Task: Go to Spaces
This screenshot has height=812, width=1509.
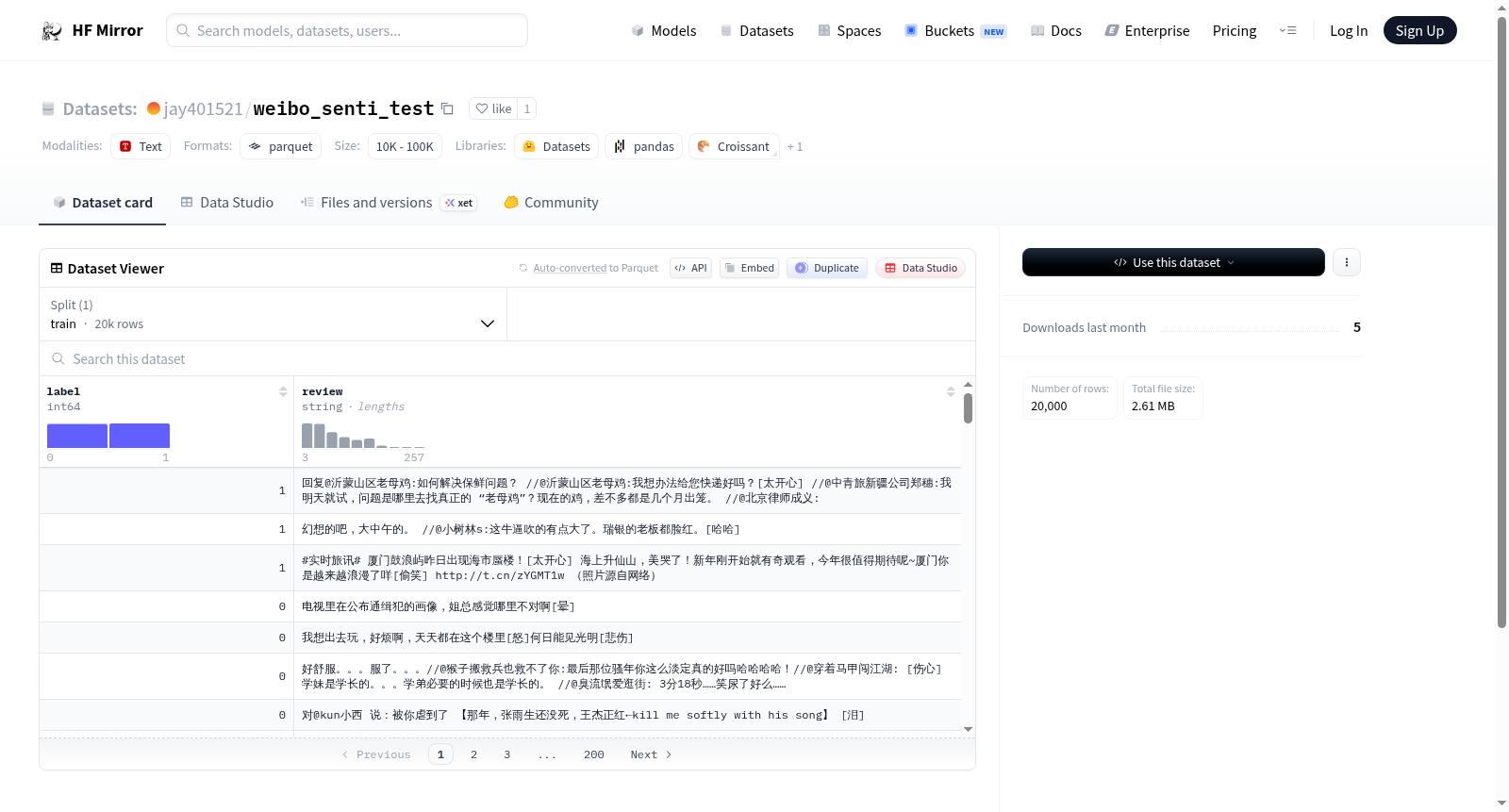Action: (850, 31)
